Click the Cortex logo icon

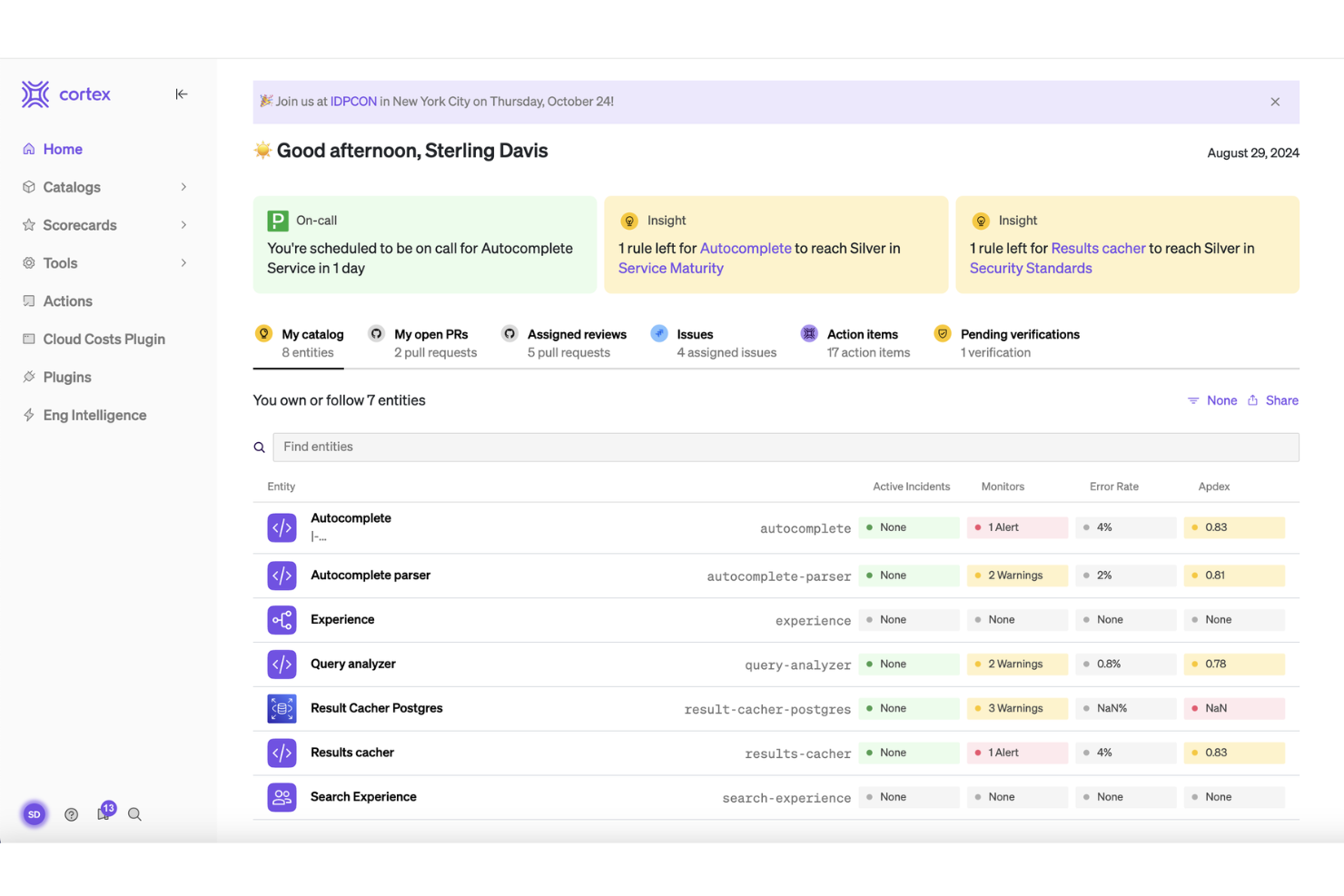[35, 94]
